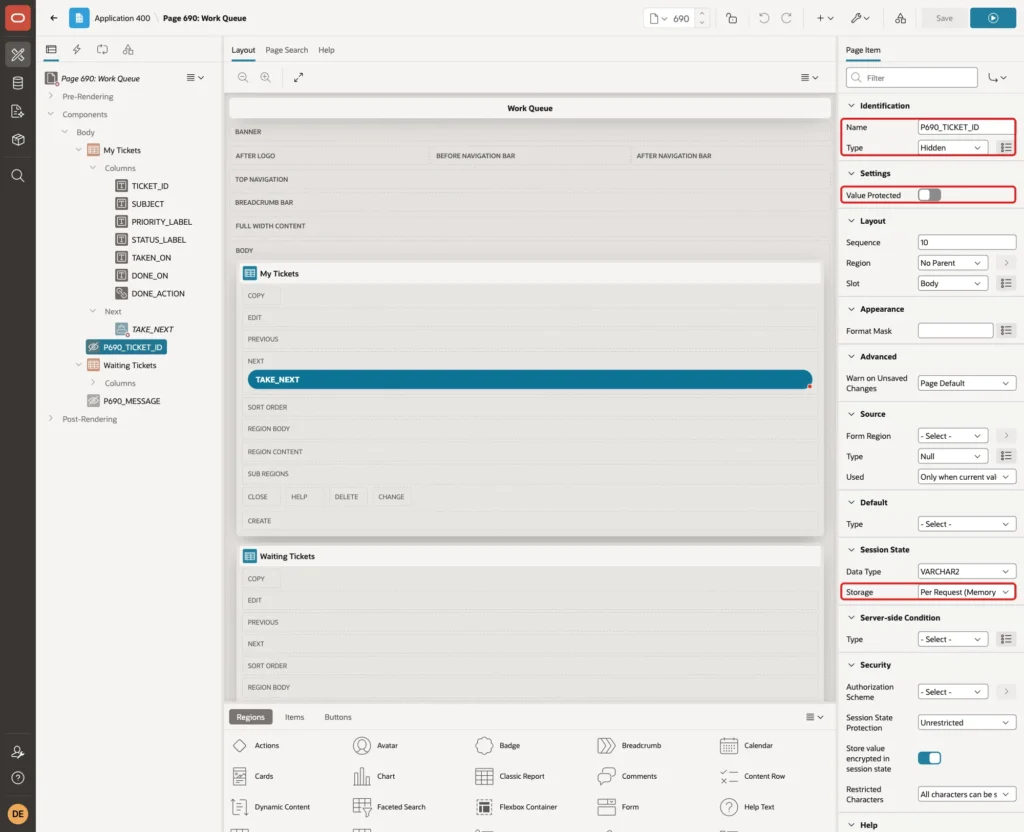Open the Restricted Characters dropdown
The height and width of the screenshot is (832, 1024).
click(x=967, y=794)
